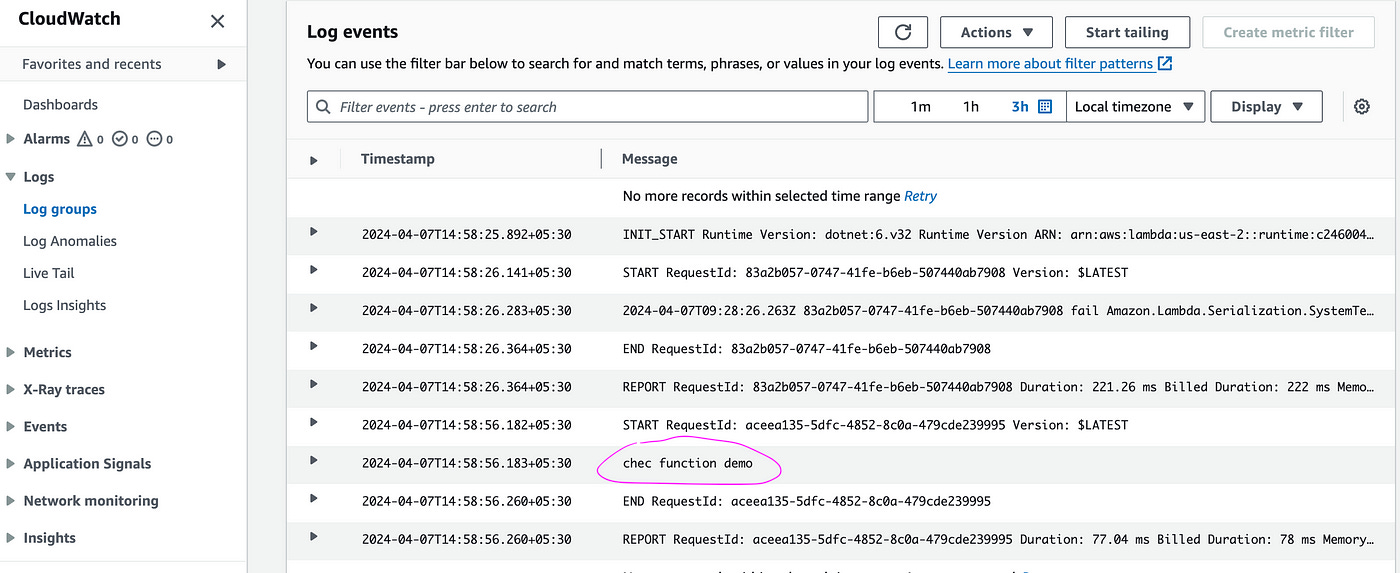Click the CloudWatch sidebar title

(69, 19)
